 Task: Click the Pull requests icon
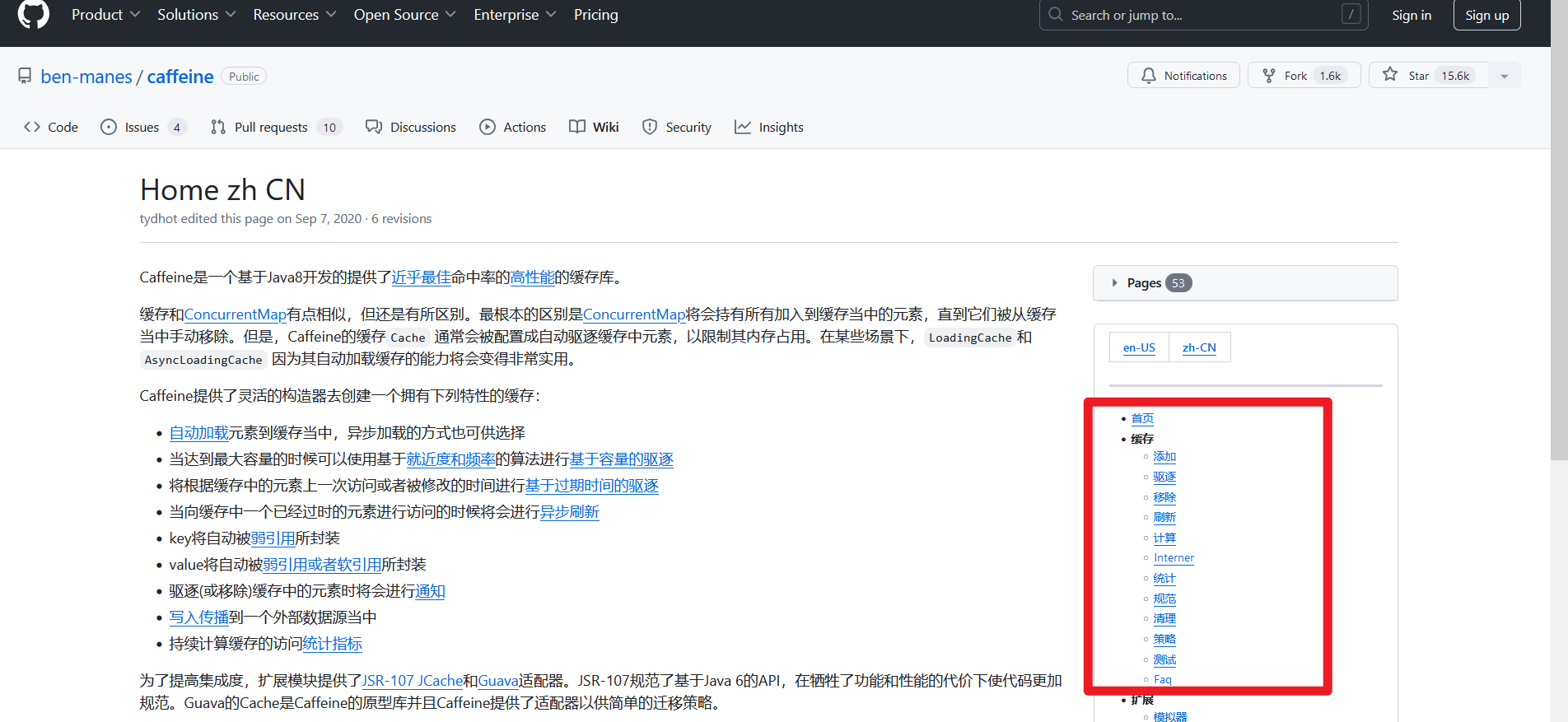click(218, 127)
